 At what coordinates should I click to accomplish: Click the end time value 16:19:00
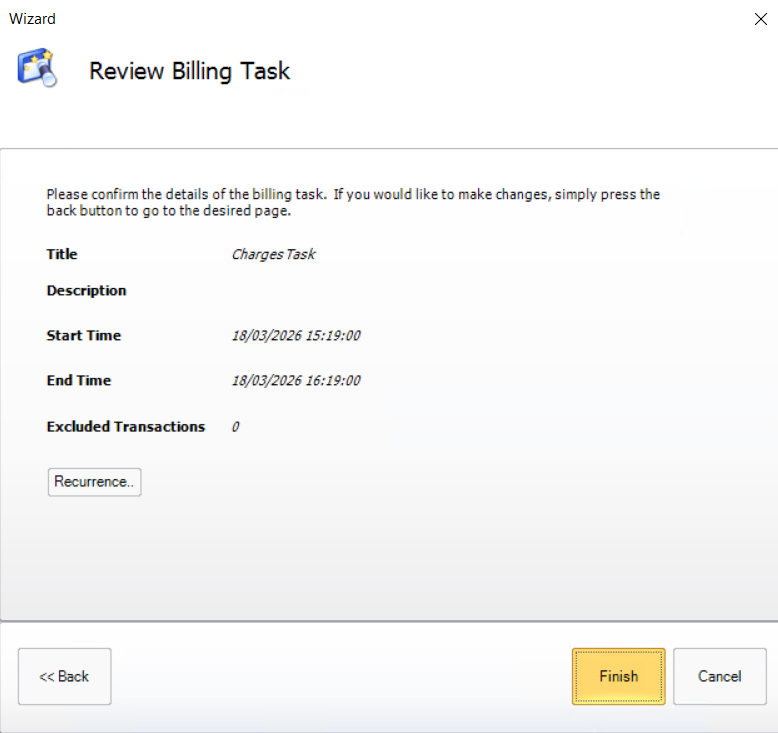[296, 381]
